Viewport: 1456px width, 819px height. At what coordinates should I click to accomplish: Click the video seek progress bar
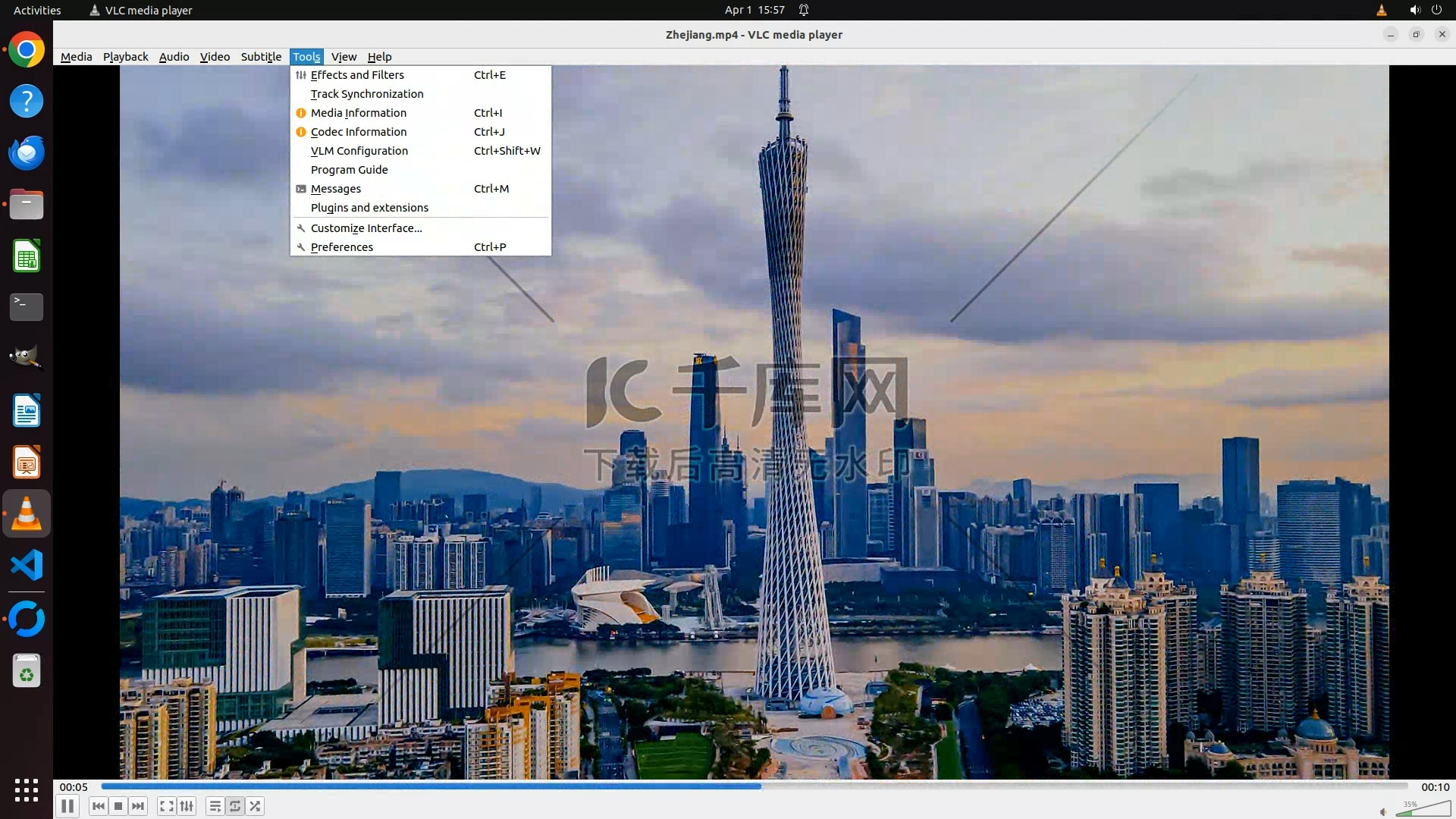click(x=754, y=786)
